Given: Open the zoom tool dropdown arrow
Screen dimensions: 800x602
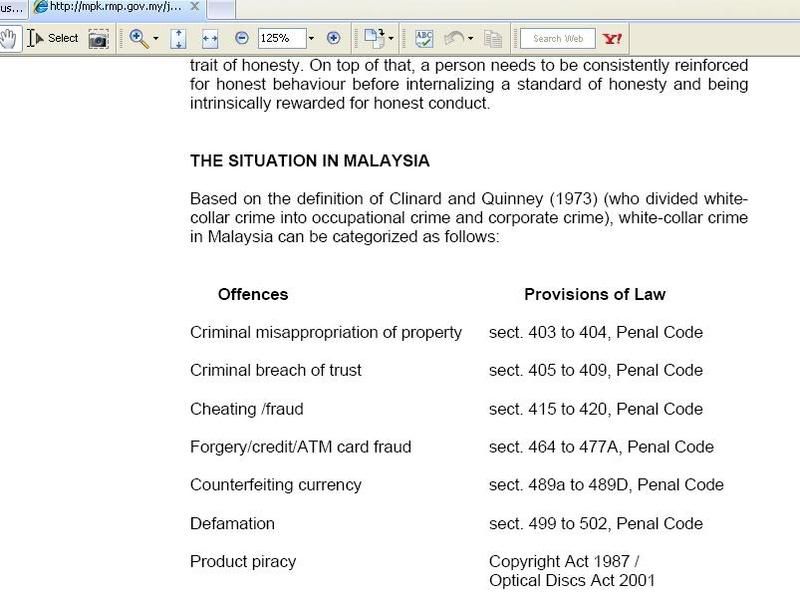Looking at the screenshot, I should tap(156, 39).
